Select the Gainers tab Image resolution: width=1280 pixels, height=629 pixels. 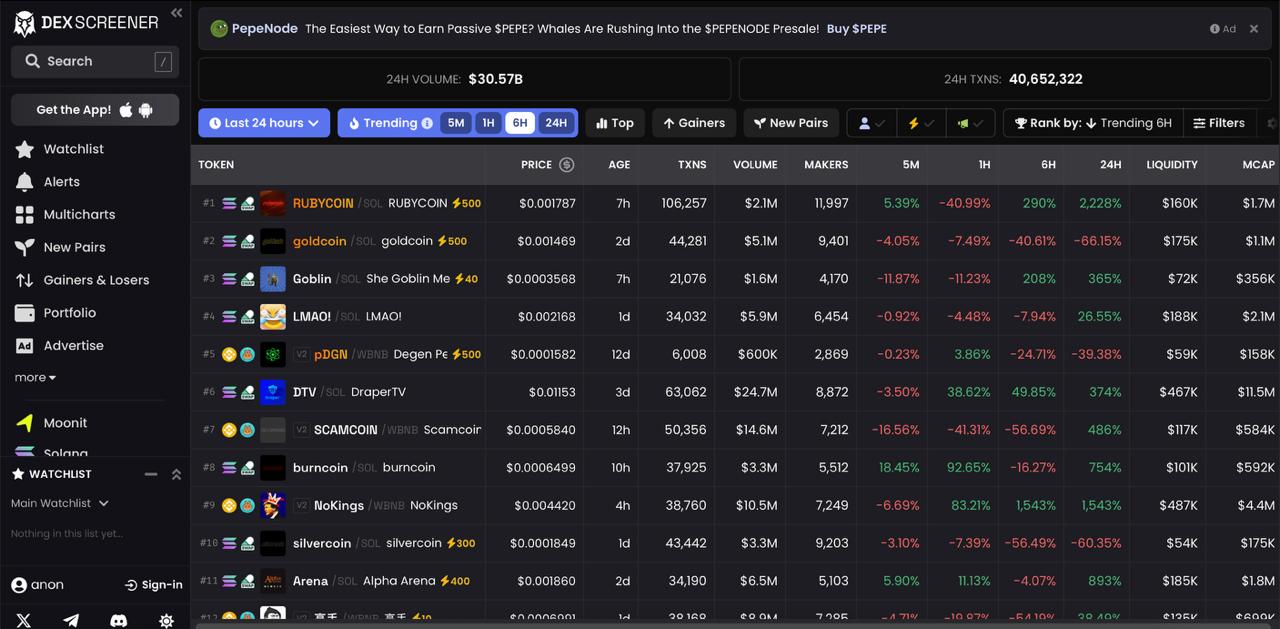[694, 123]
